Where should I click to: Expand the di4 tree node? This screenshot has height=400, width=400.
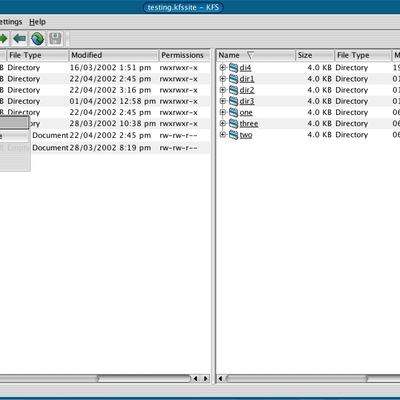click(x=223, y=68)
